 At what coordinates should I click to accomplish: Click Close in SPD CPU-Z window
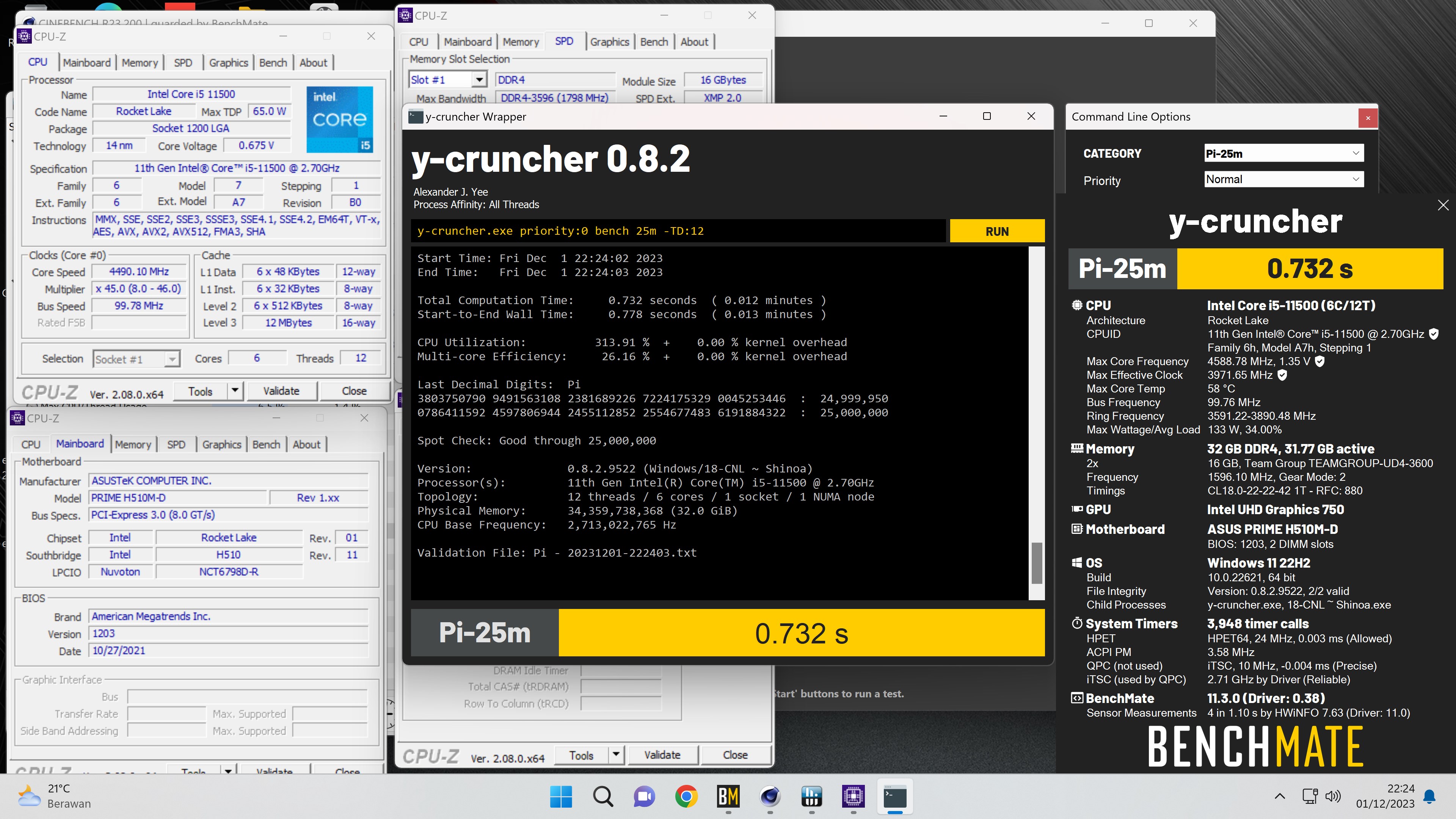point(735,755)
